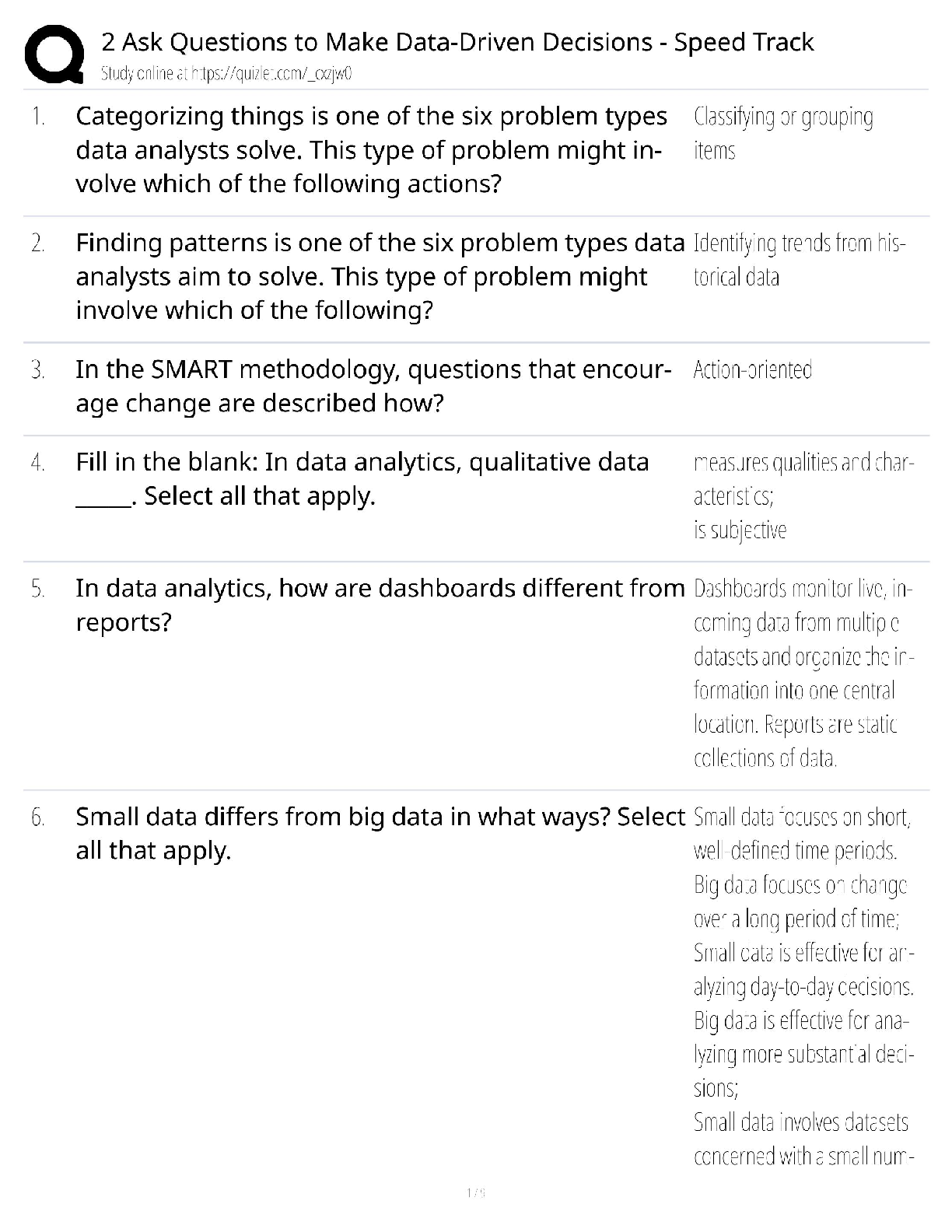Select the answer 'Identifying trends from historical data'

(799, 260)
